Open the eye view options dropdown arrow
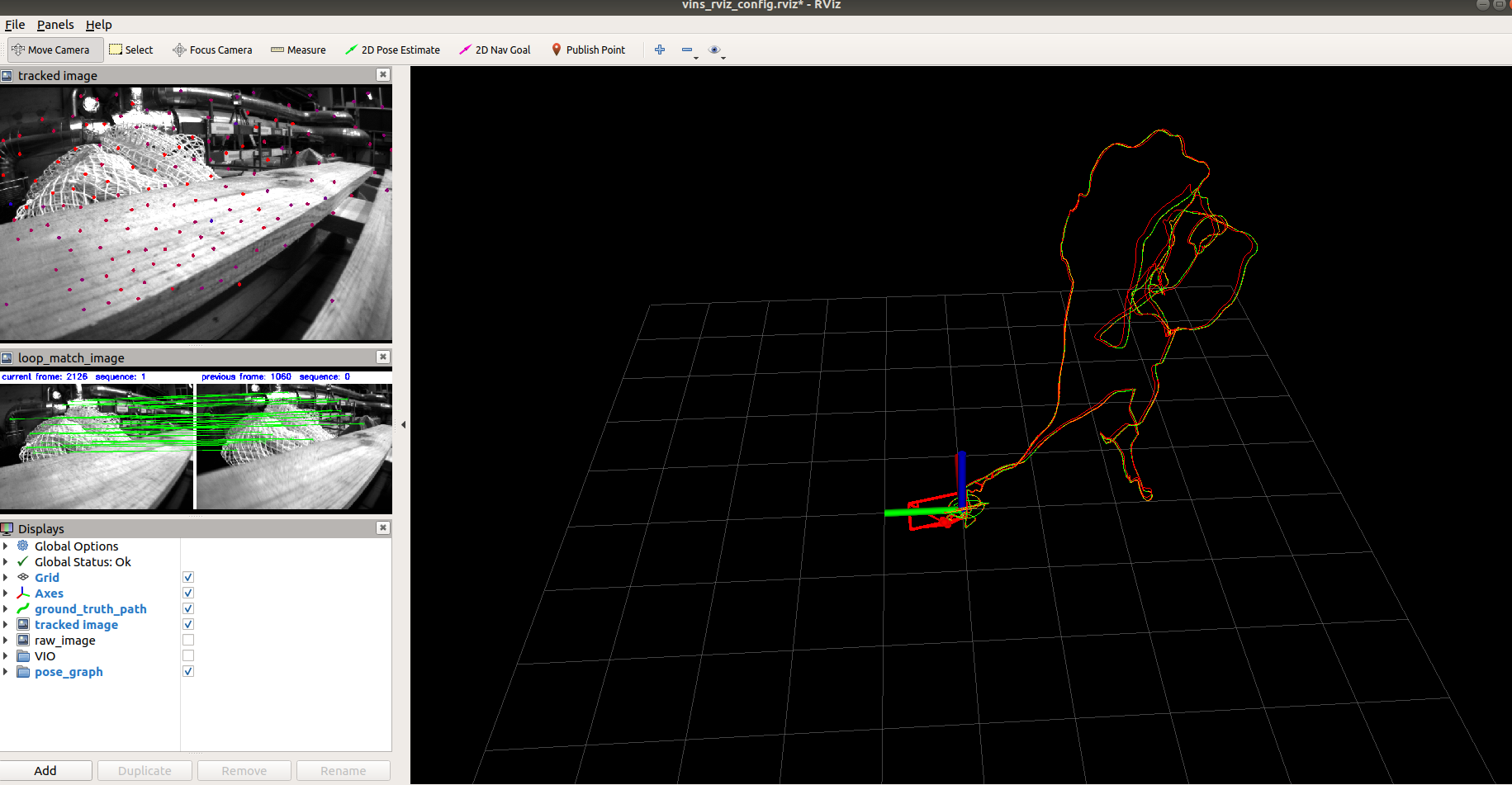The width and height of the screenshot is (1512, 785). 723,58
